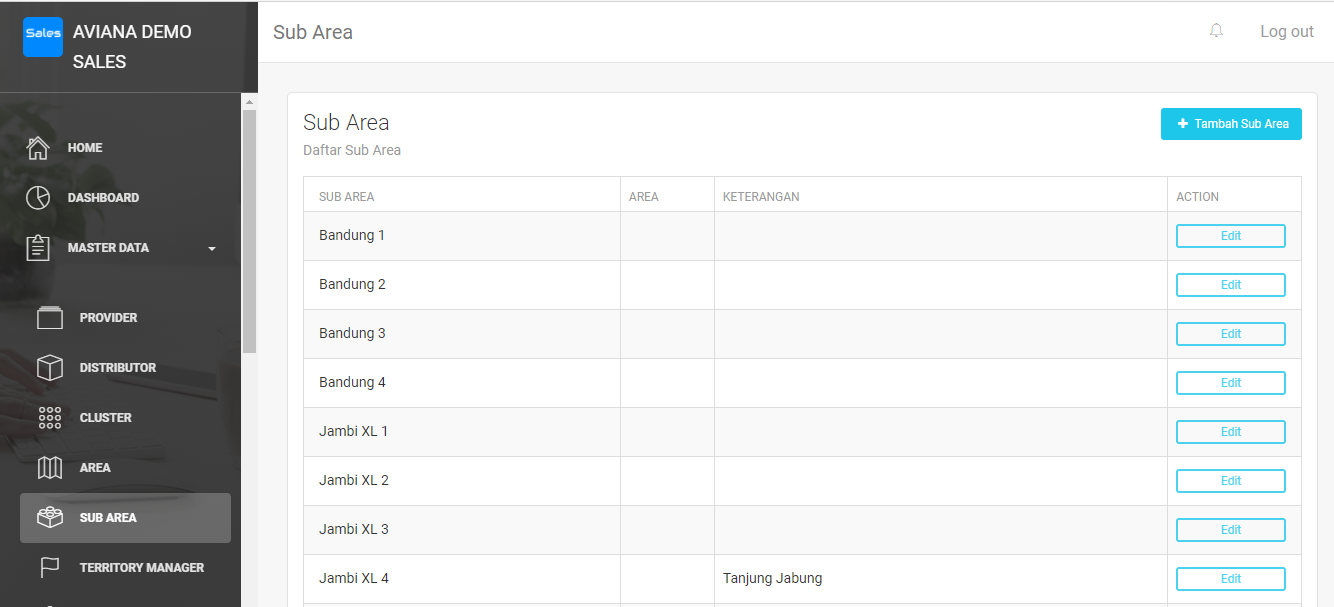
Task: Click the Master Data clipboard icon
Action: [38, 248]
